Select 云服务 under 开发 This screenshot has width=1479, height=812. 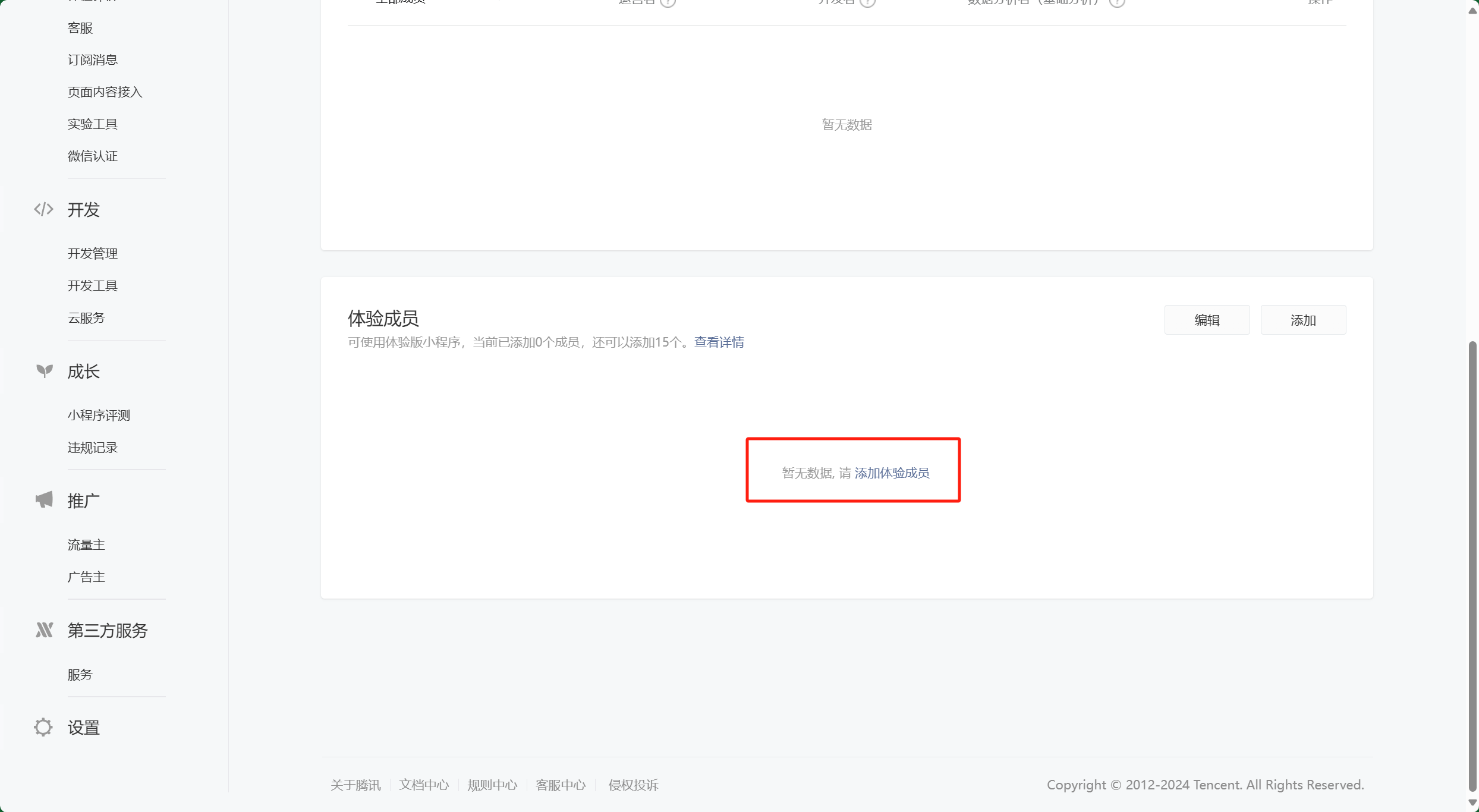[x=86, y=317]
